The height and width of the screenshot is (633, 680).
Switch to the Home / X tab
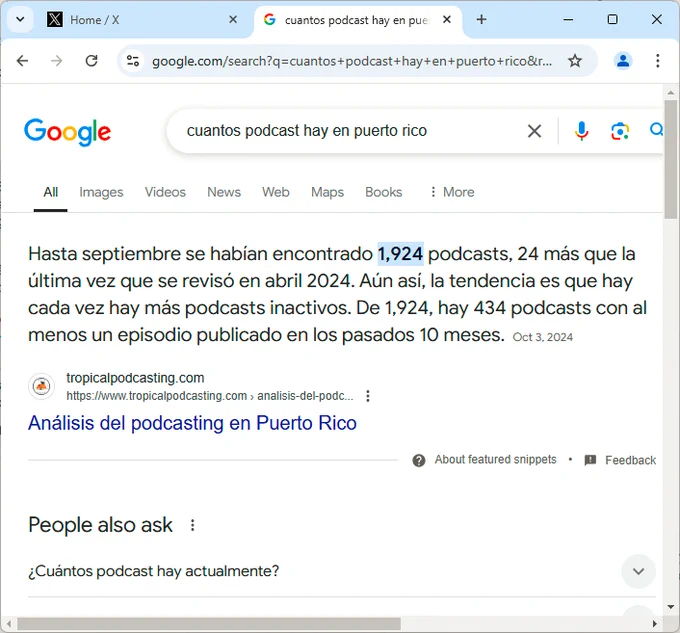pyautogui.click(x=143, y=20)
